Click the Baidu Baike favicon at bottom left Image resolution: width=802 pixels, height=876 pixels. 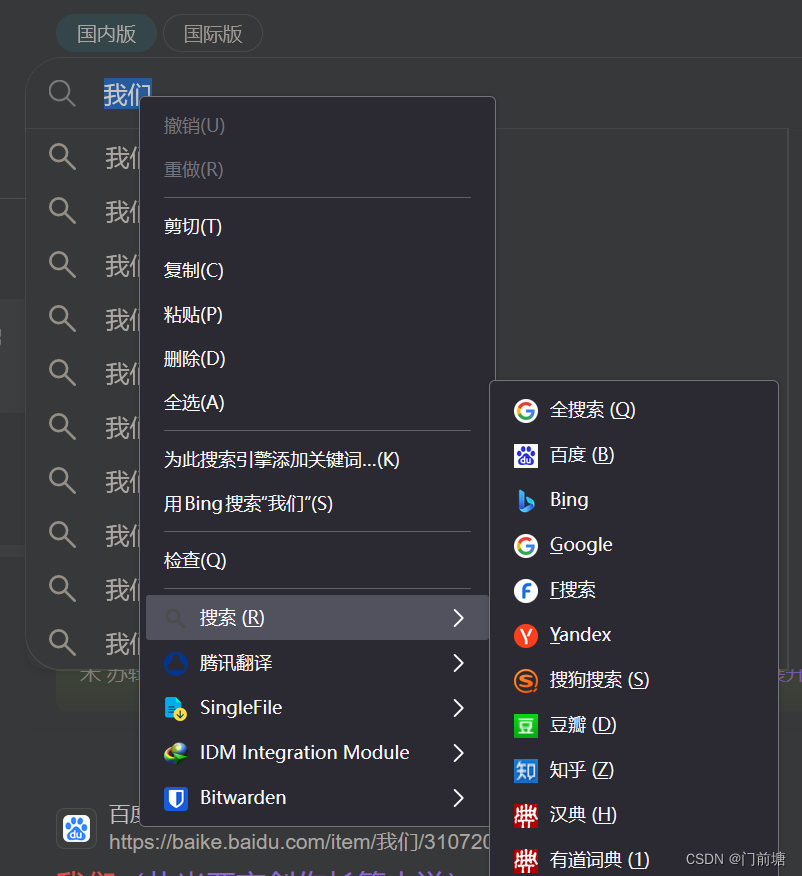click(77, 828)
